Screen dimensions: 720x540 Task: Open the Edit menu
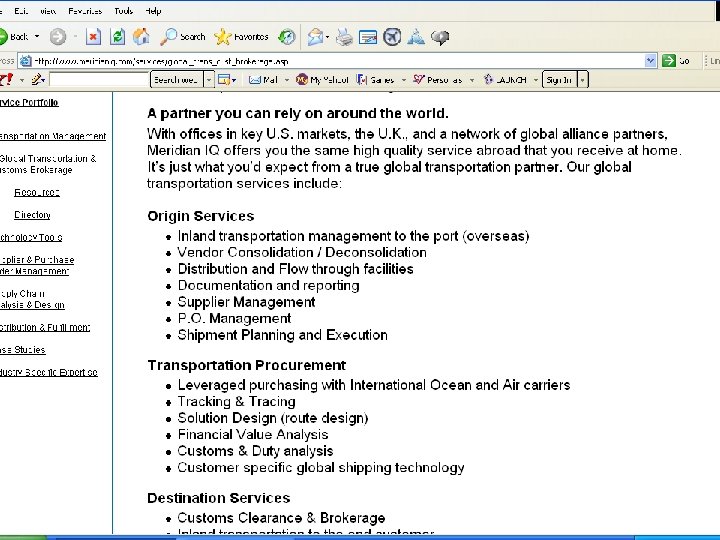click(21, 11)
